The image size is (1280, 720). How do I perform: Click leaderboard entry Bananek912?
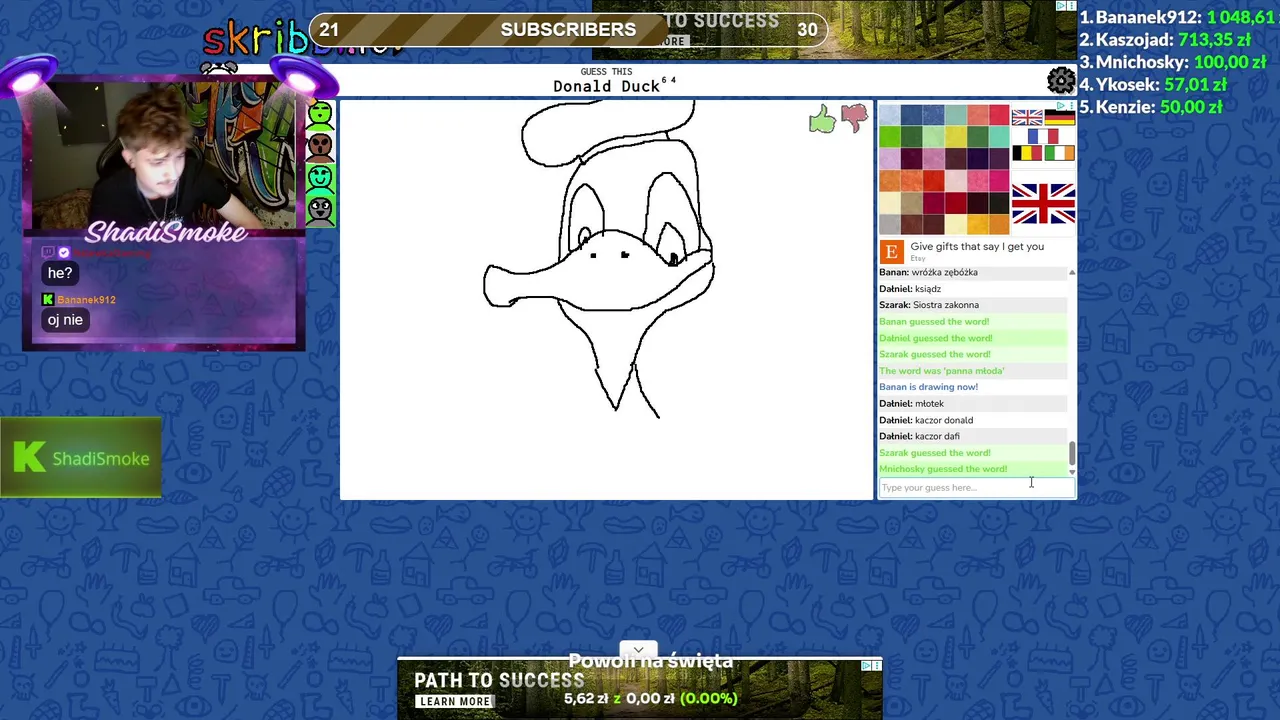1178,17
